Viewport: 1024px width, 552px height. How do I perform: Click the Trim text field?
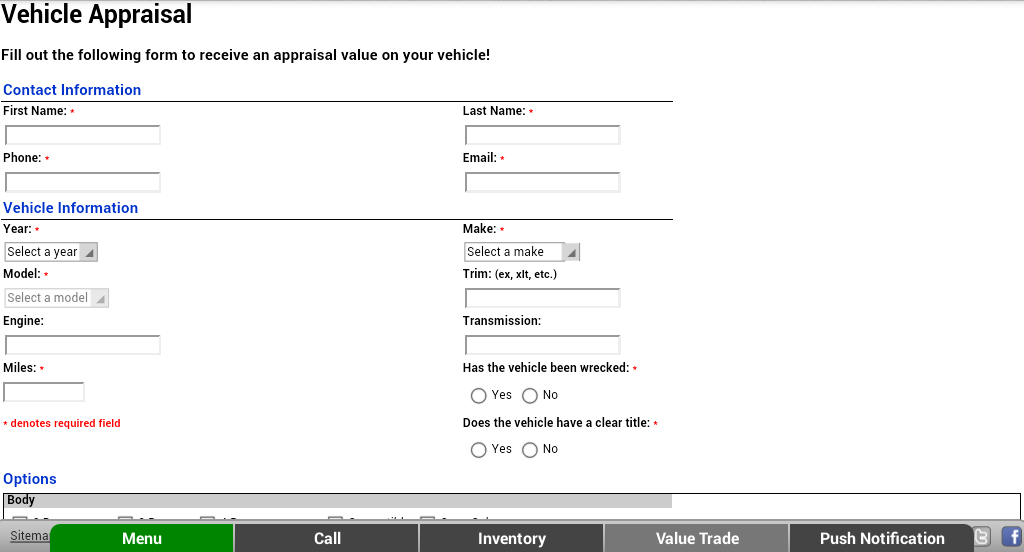[542, 298]
